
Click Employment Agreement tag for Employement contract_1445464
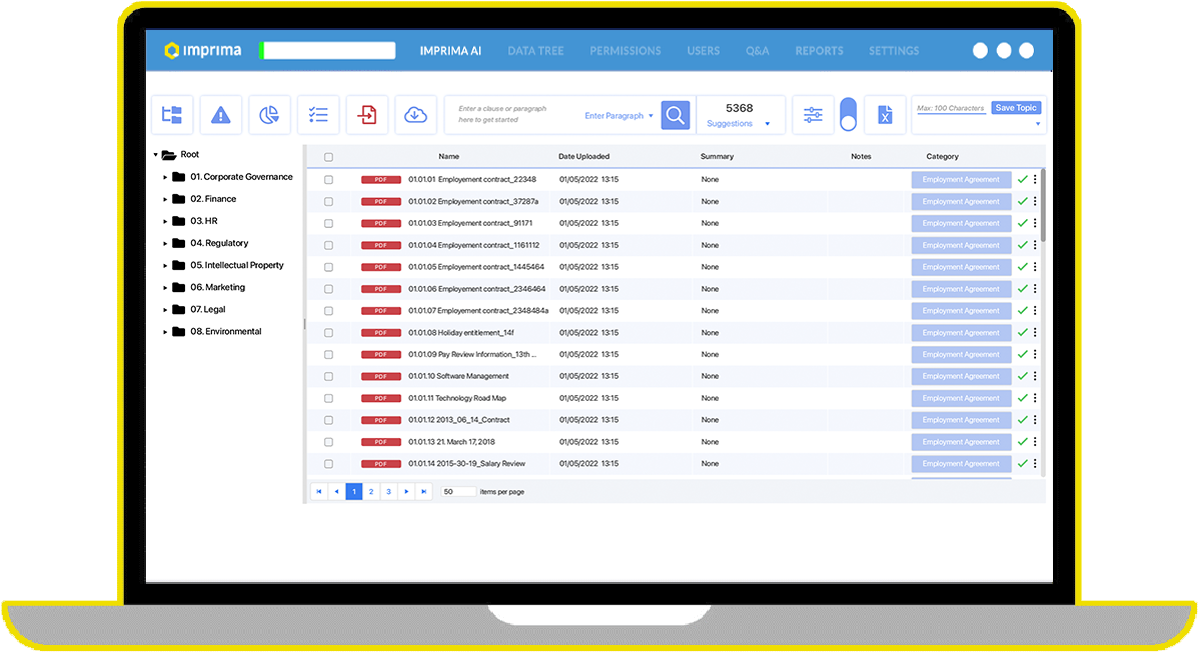(961, 267)
